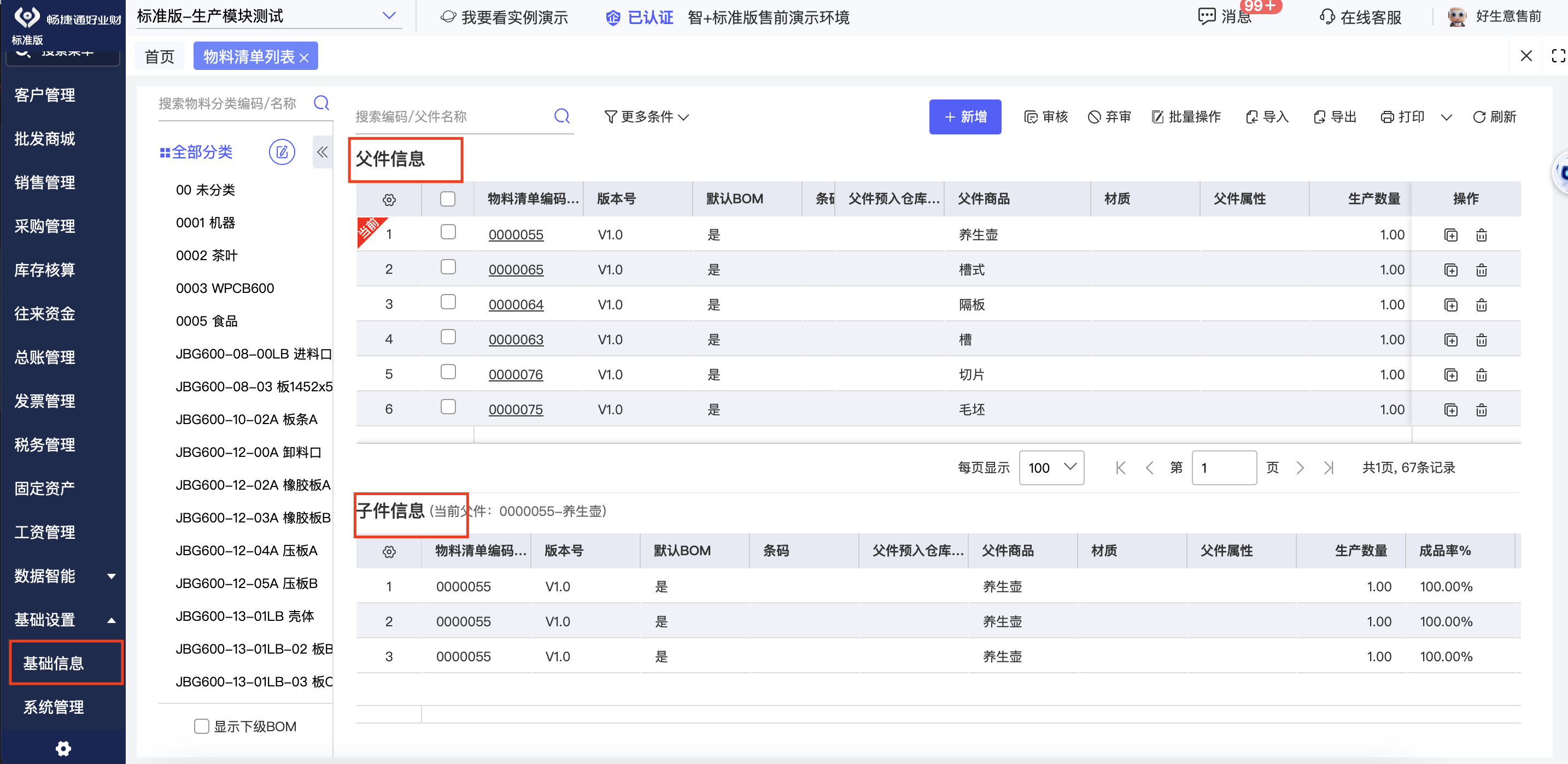Collapse the 基础设置 sidebar menu
The height and width of the screenshot is (764, 1568).
(112, 620)
